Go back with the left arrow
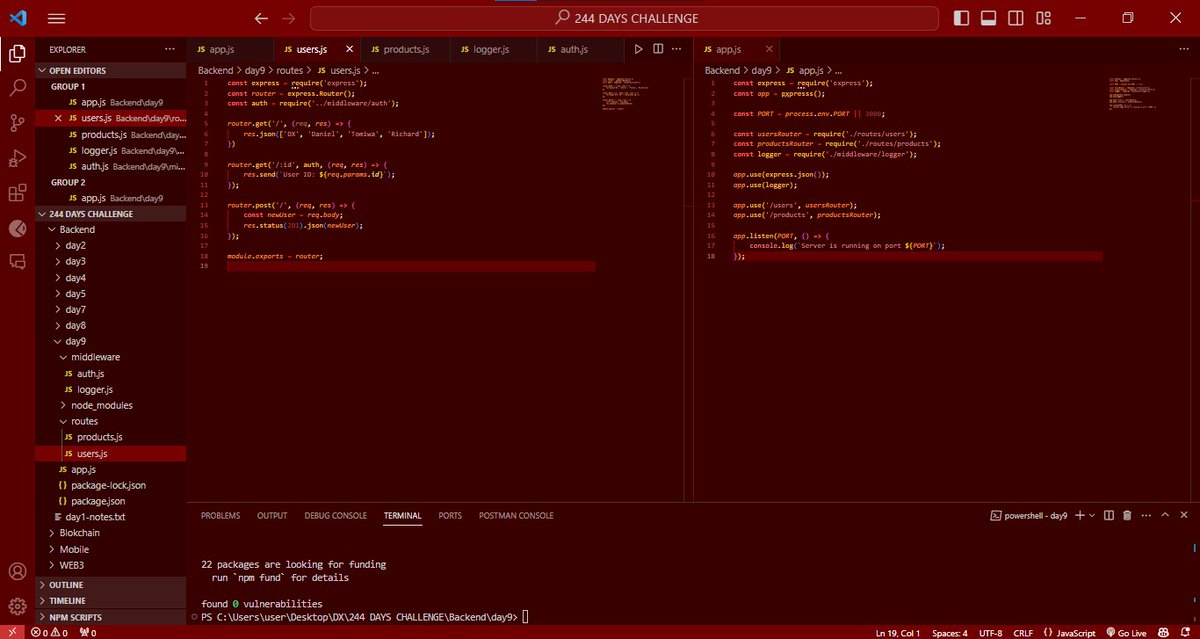This screenshot has height=639, width=1200. coord(262,18)
